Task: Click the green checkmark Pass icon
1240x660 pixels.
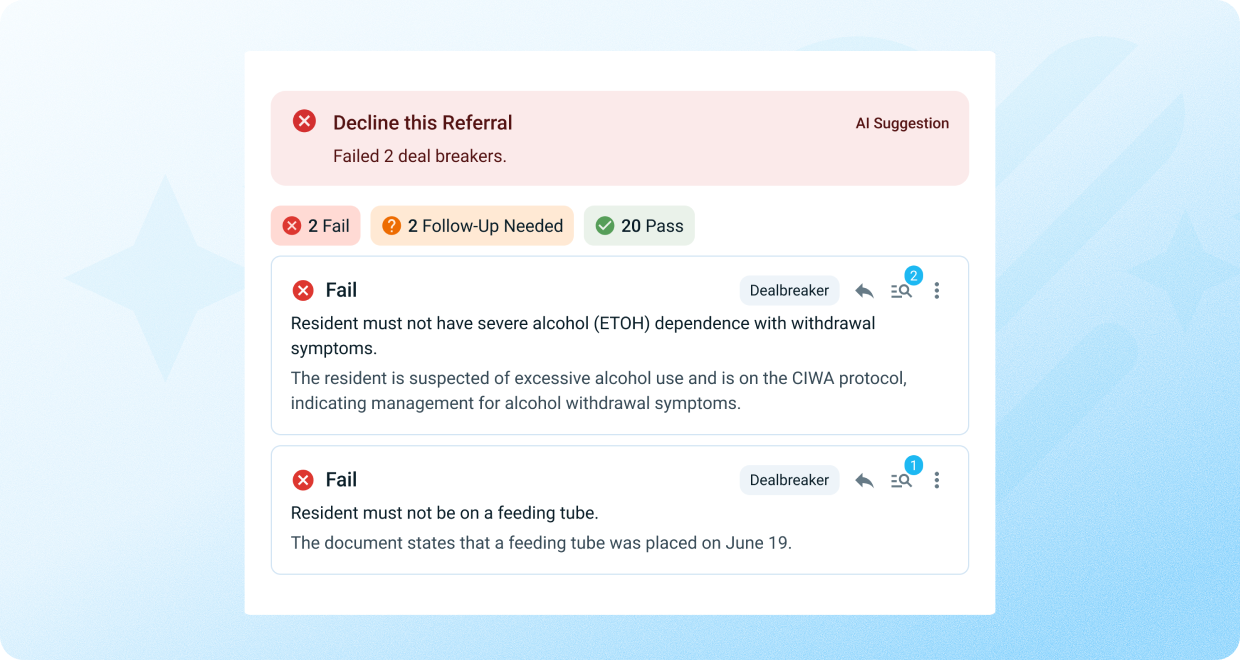Action: point(605,226)
